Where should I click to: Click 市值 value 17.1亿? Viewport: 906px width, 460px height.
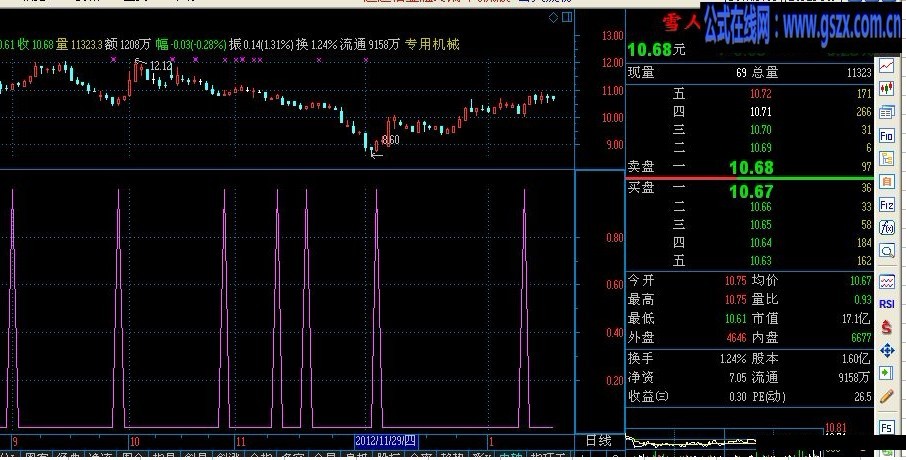click(x=856, y=318)
